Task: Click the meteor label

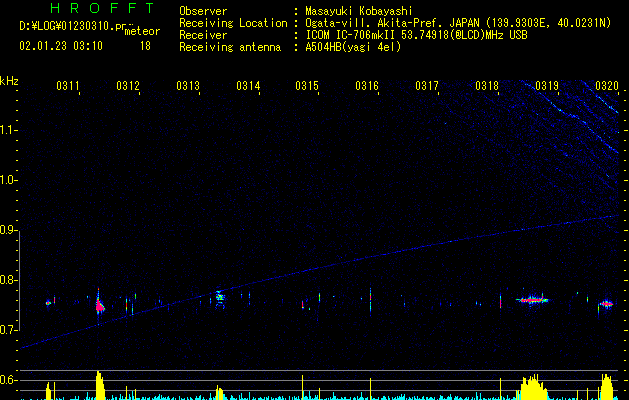Action: pos(142,31)
